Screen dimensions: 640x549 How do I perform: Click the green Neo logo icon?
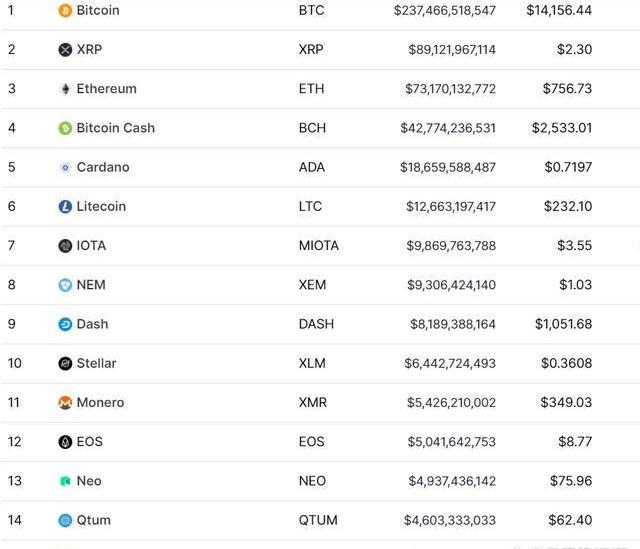(x=65, y=481)
